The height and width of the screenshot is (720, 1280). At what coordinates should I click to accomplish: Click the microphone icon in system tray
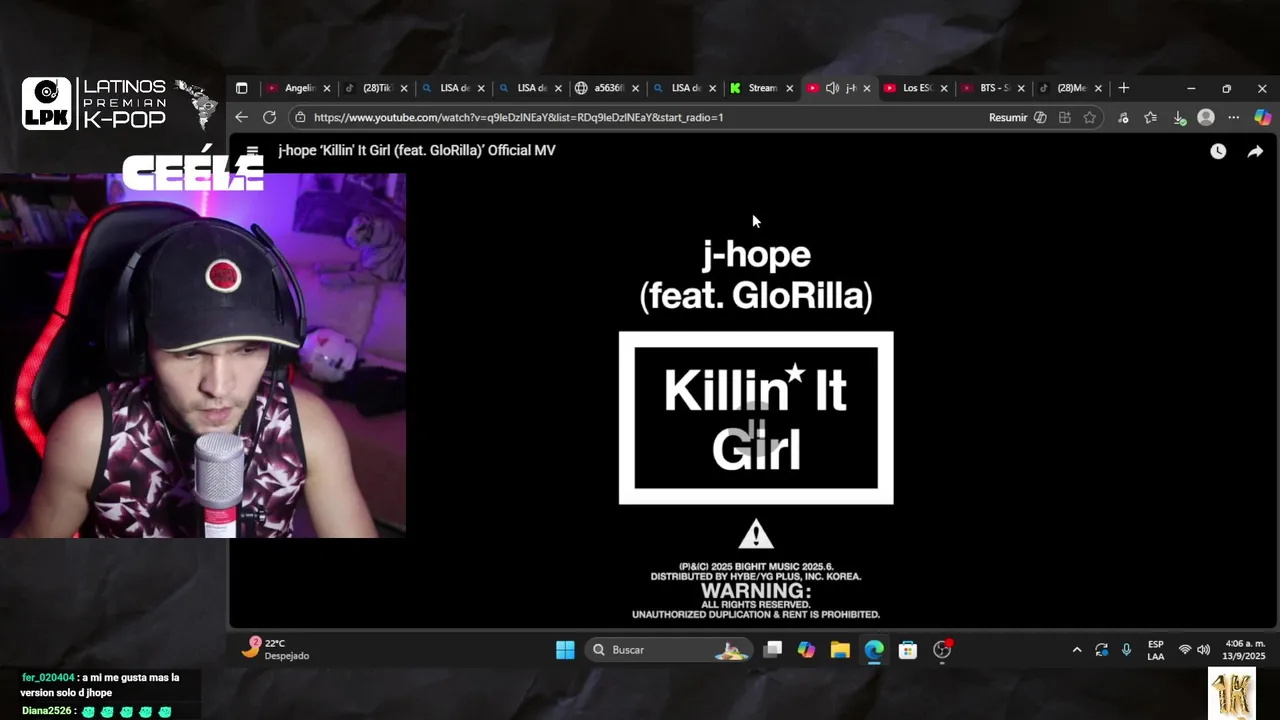click(1127, 650)
